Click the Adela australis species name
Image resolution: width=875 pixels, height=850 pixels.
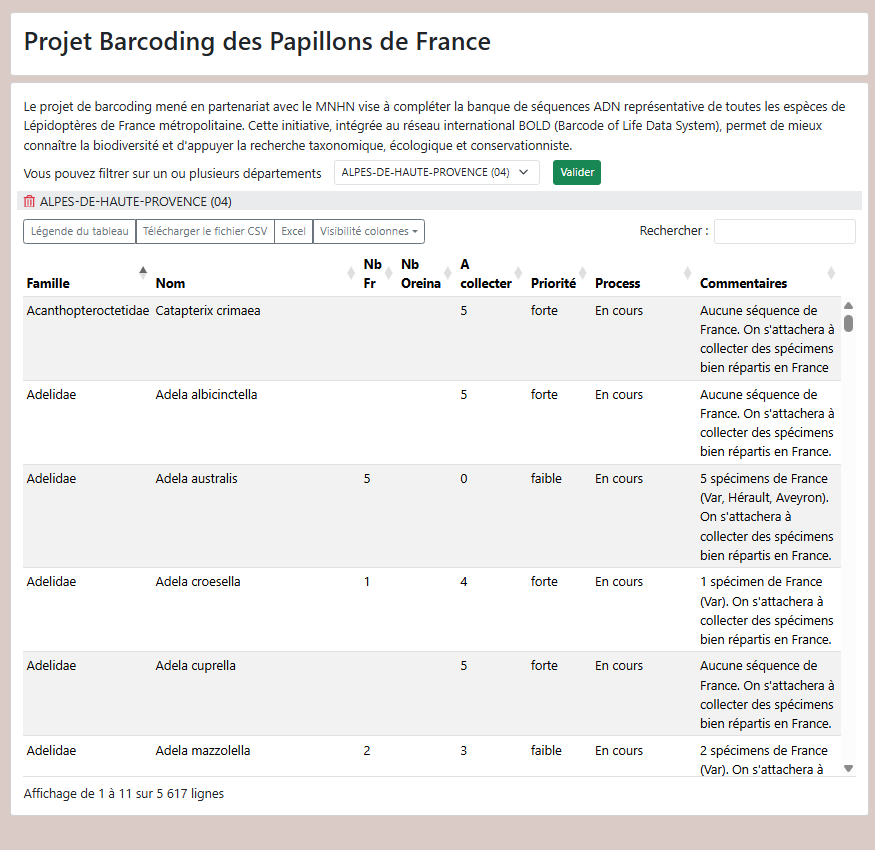(x=196, y=479)
